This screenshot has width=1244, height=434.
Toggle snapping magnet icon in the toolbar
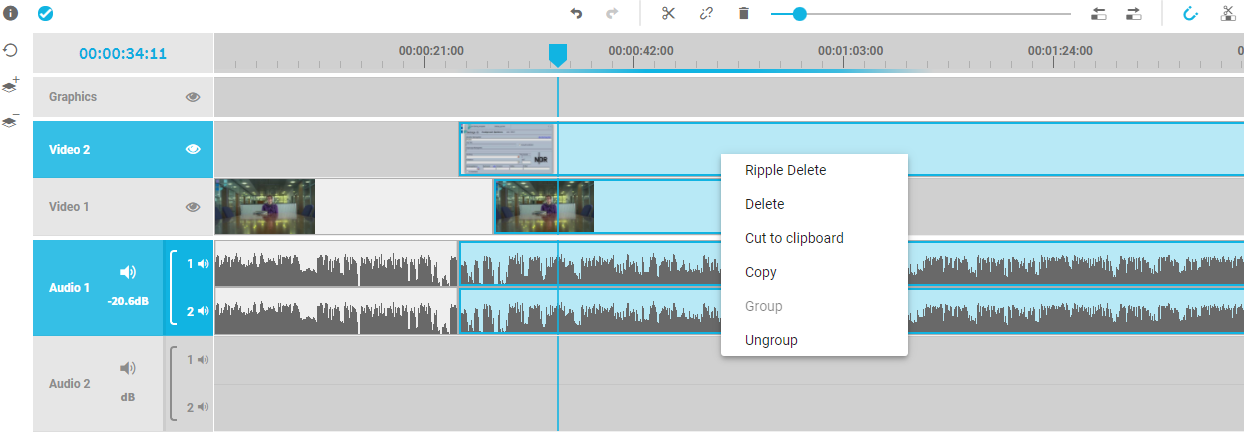point(1190,14)
